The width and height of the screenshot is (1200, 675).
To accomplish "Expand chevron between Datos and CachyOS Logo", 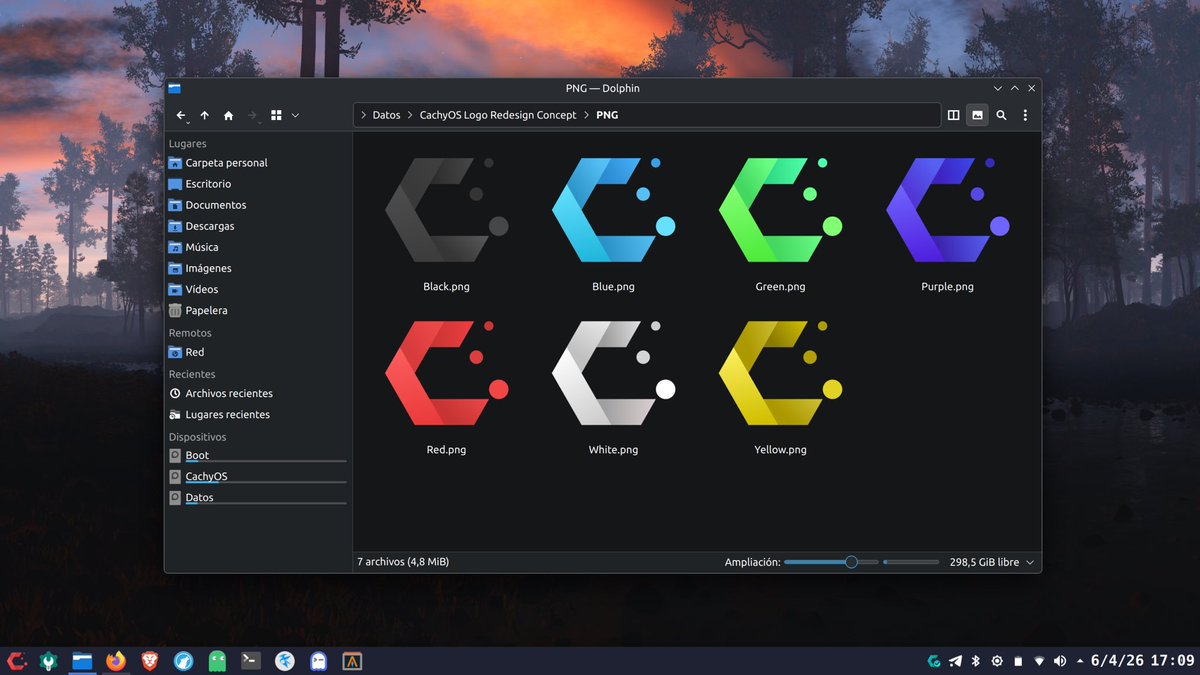I will pyautogui.click(x=410, y=115).
